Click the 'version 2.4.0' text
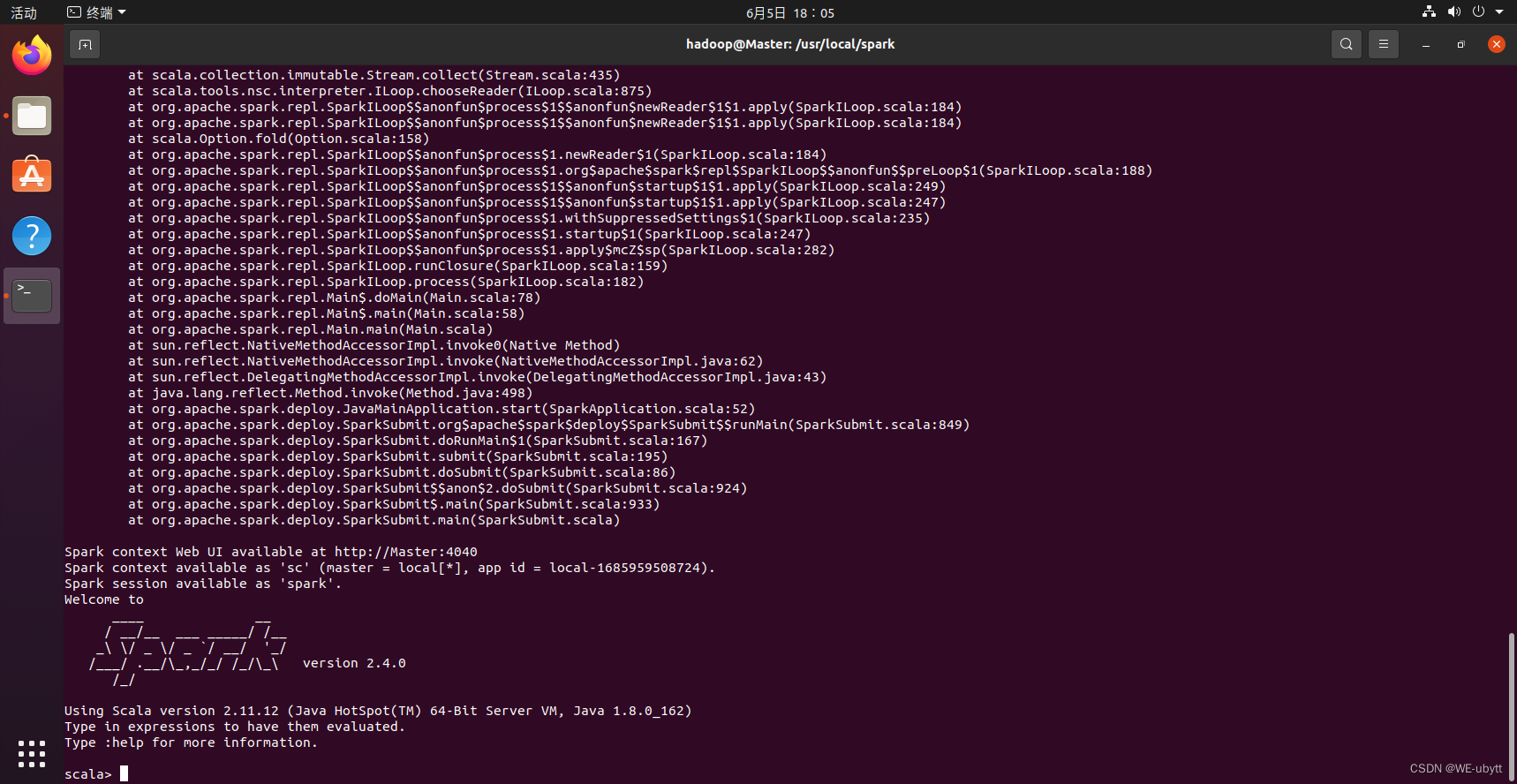The image size is (1517, 784). [354, 663]
